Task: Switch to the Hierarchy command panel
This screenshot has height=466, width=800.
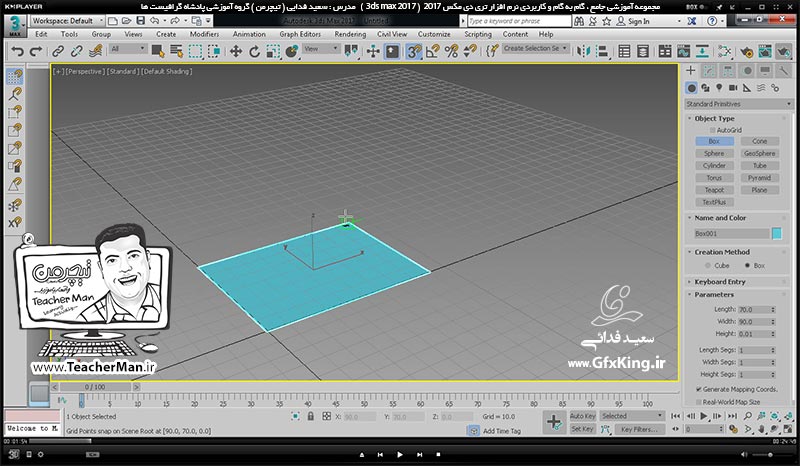Action: click(728, 71)
